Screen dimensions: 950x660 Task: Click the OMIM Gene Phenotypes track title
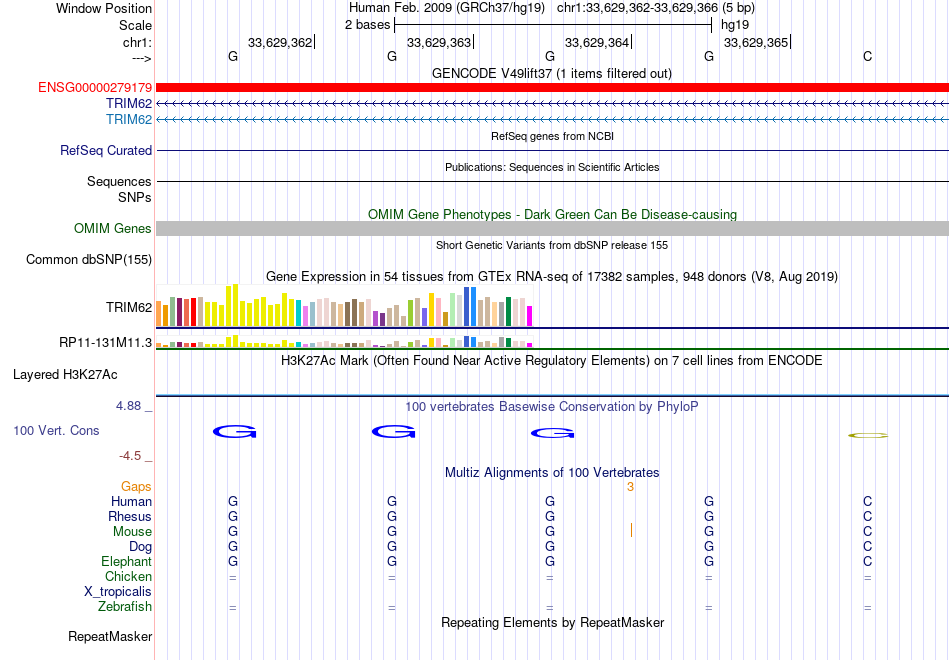pos(552,215)
